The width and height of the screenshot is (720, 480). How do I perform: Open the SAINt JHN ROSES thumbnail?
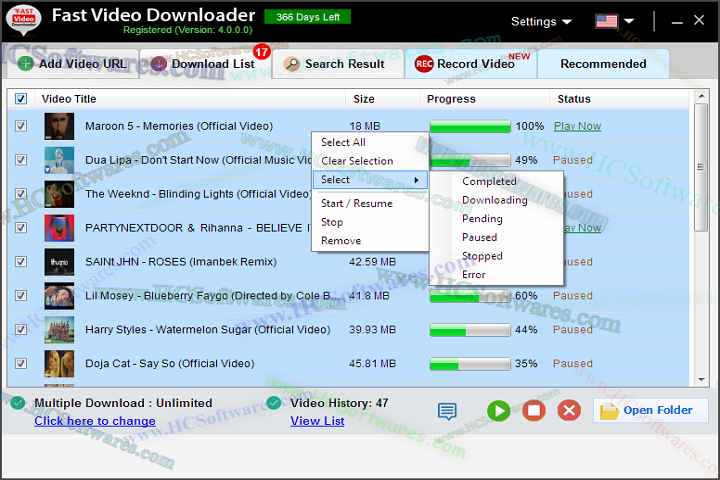[x=59, y=262]
